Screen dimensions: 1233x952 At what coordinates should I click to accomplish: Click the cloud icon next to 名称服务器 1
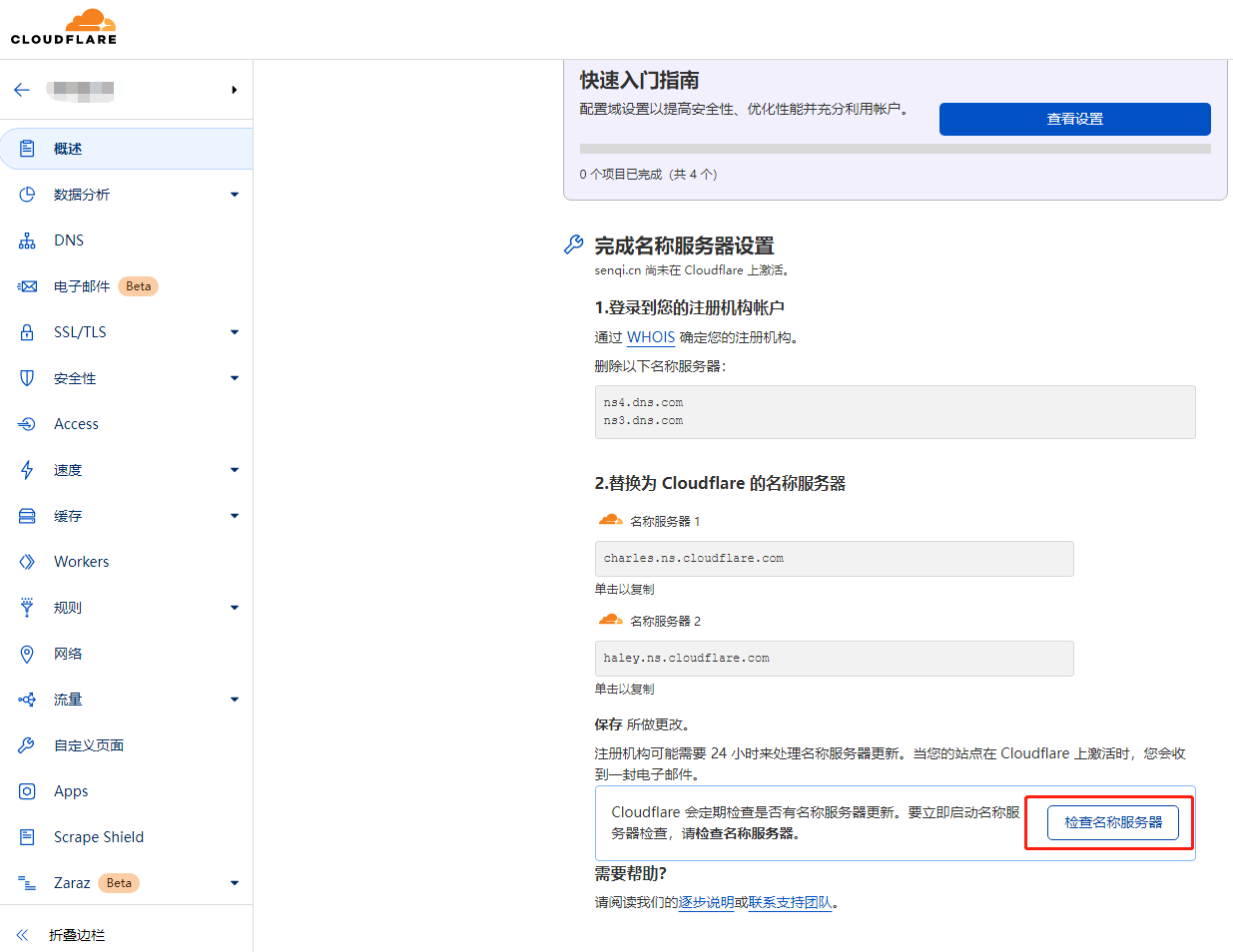[x=610, y=520]
